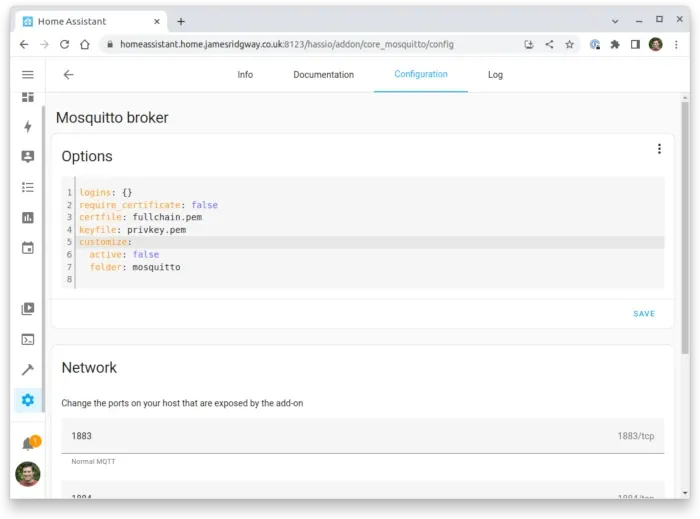
Task: Open the Map person sidebar icon
Action: pos(28,157)
